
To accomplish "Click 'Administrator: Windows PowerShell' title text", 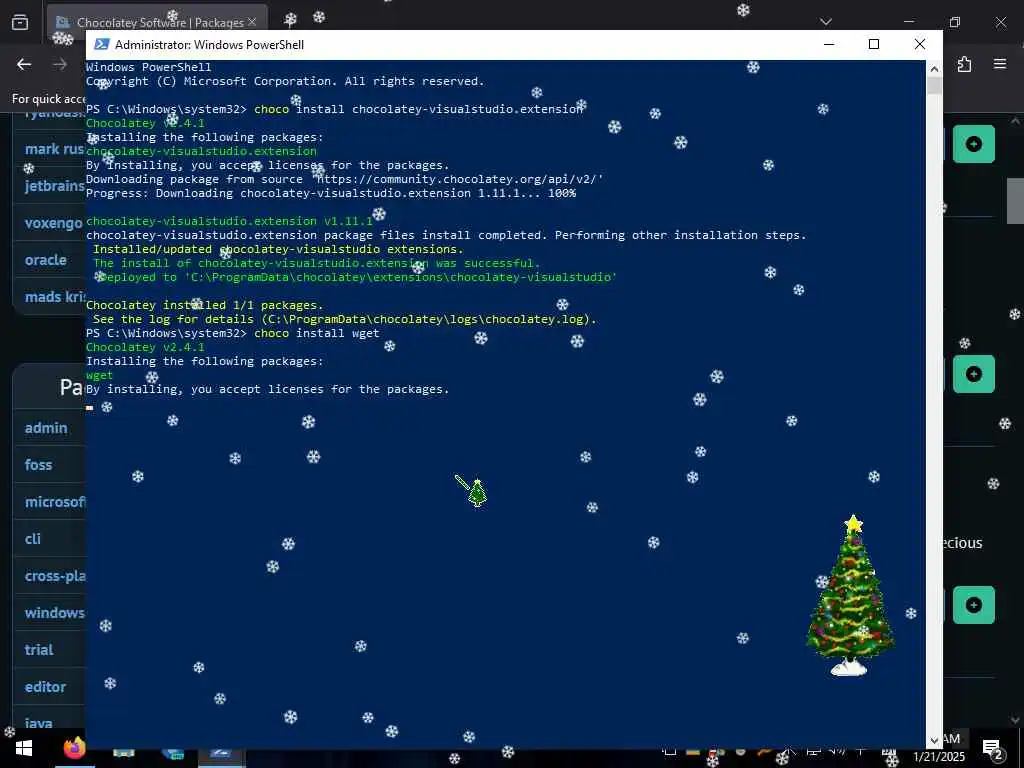I will pos(209,44).
